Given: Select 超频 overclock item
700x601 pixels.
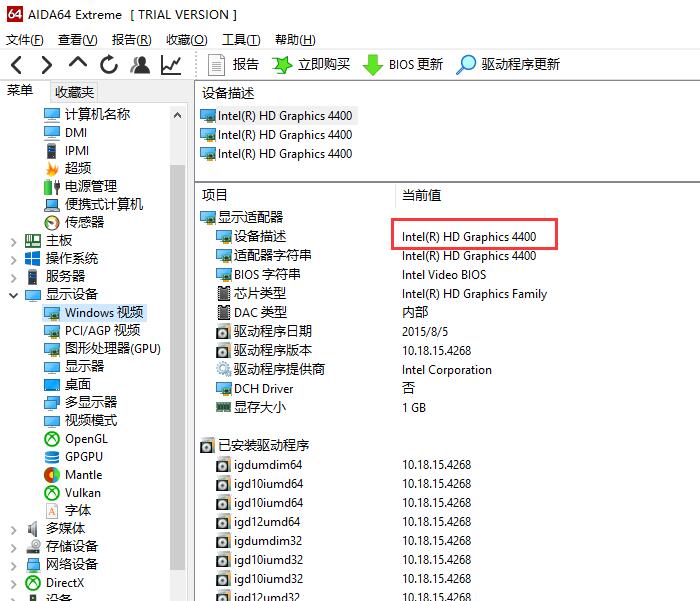Looking at the screenshot, I should (68, 168).
